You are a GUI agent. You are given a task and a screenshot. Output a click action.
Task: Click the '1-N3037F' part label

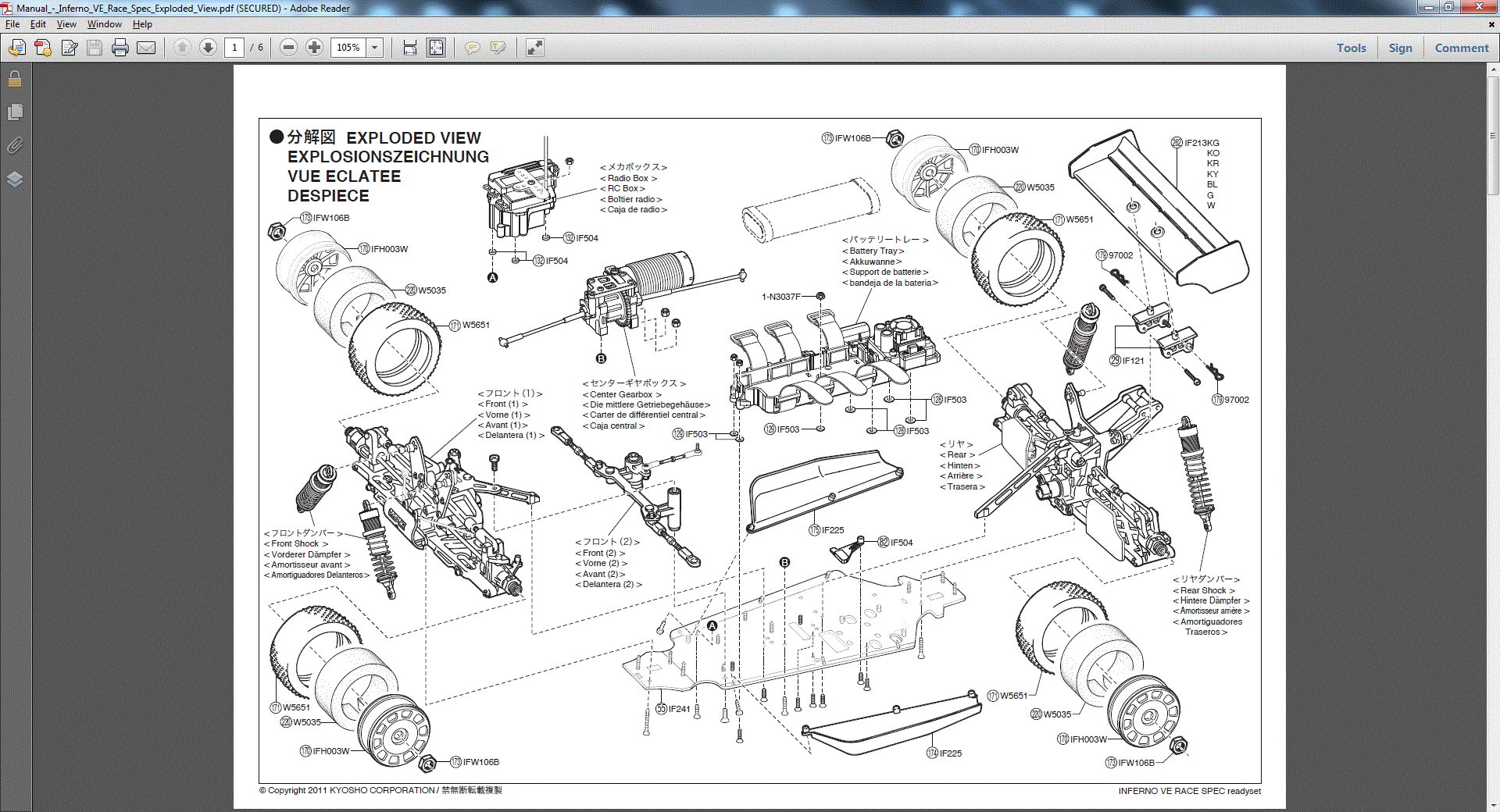781,297
